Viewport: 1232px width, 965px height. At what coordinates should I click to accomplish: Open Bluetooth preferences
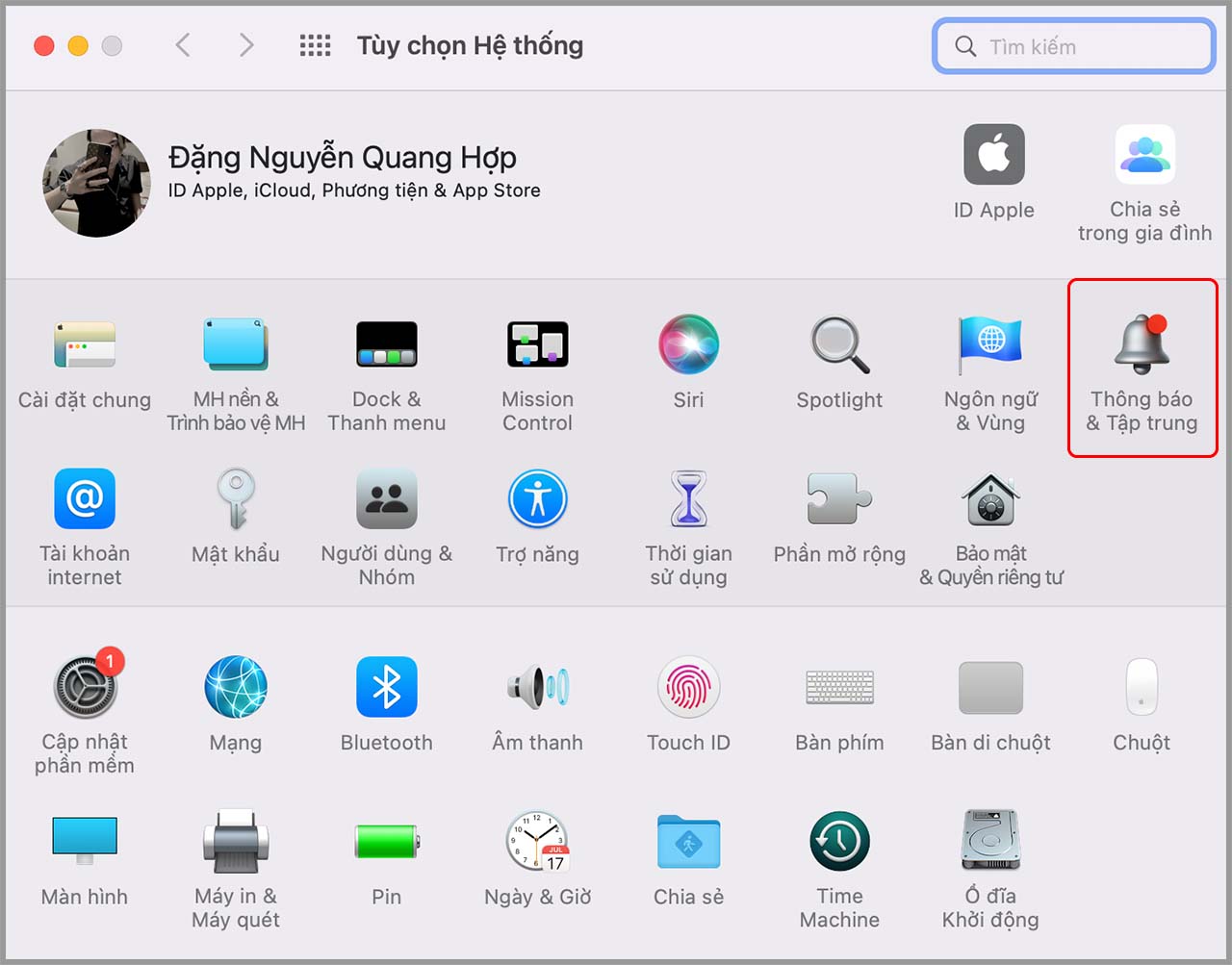click(x=386, y=686)
